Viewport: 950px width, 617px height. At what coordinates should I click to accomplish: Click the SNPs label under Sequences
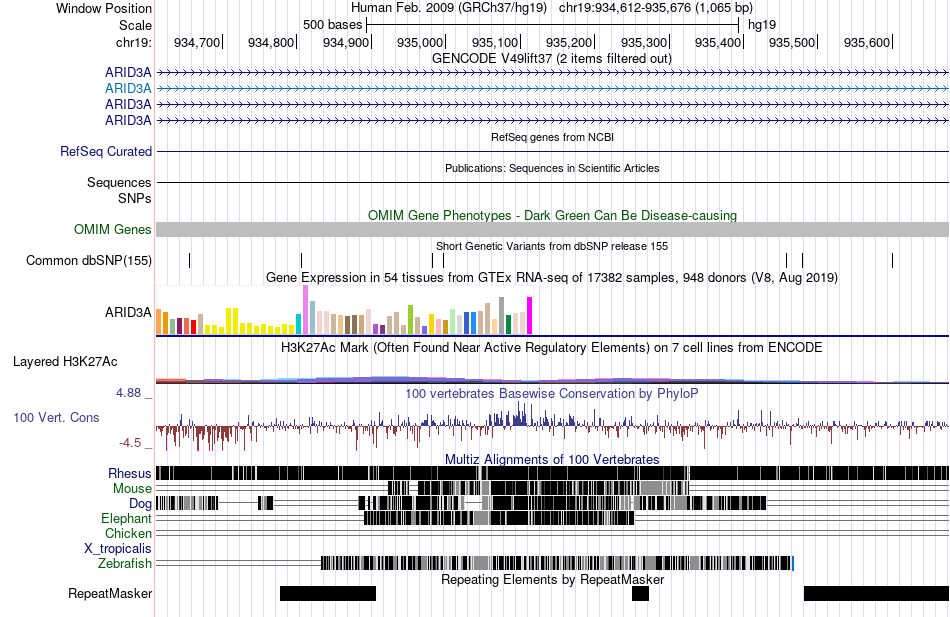click(x=135, y=198)
